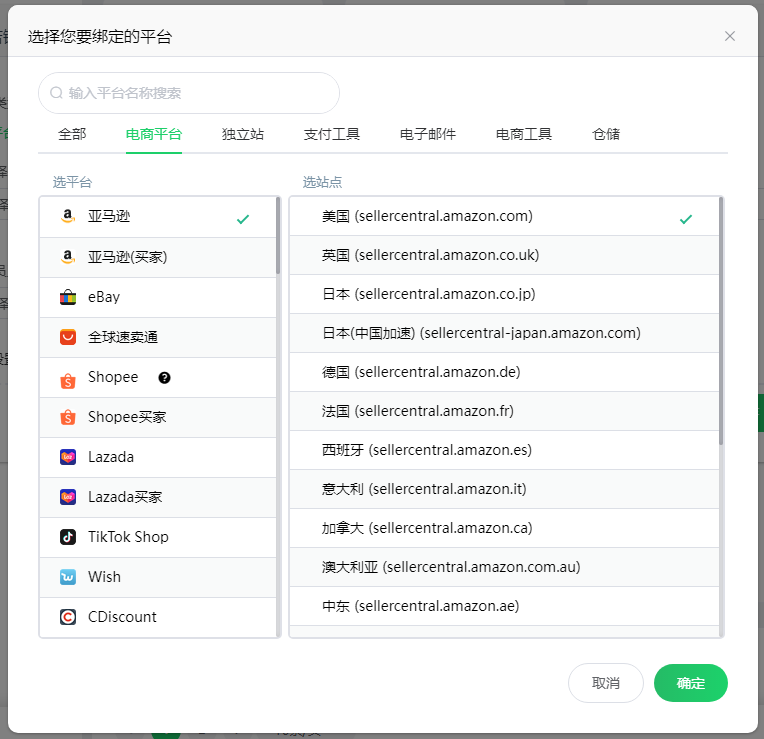Screen dimensions: 764x739
Task: Select site 美国 (sellercentral.amazon.com)
Action: (x=504, y=216)
